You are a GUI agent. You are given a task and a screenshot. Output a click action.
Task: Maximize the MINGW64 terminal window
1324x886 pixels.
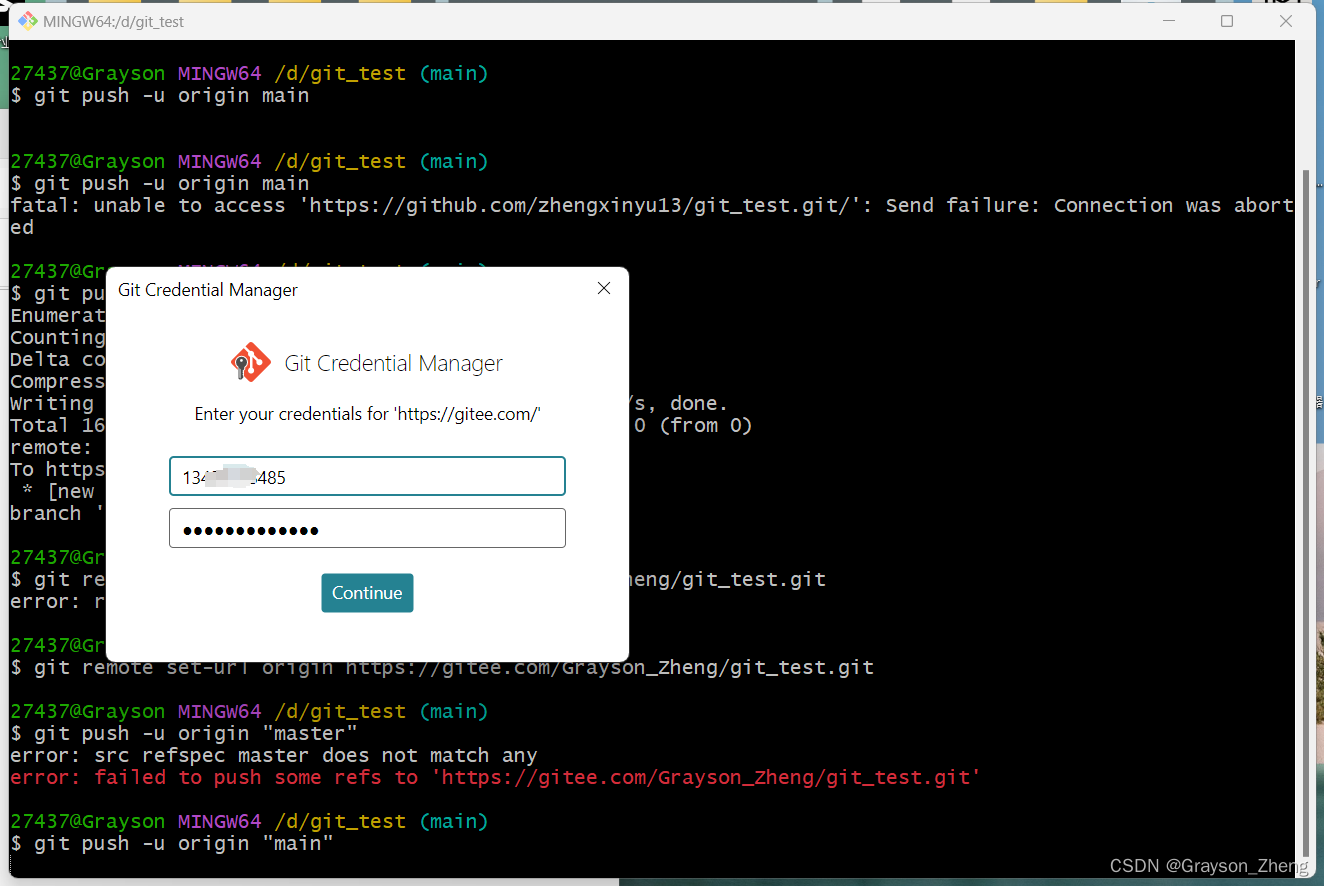point(1227,21)
